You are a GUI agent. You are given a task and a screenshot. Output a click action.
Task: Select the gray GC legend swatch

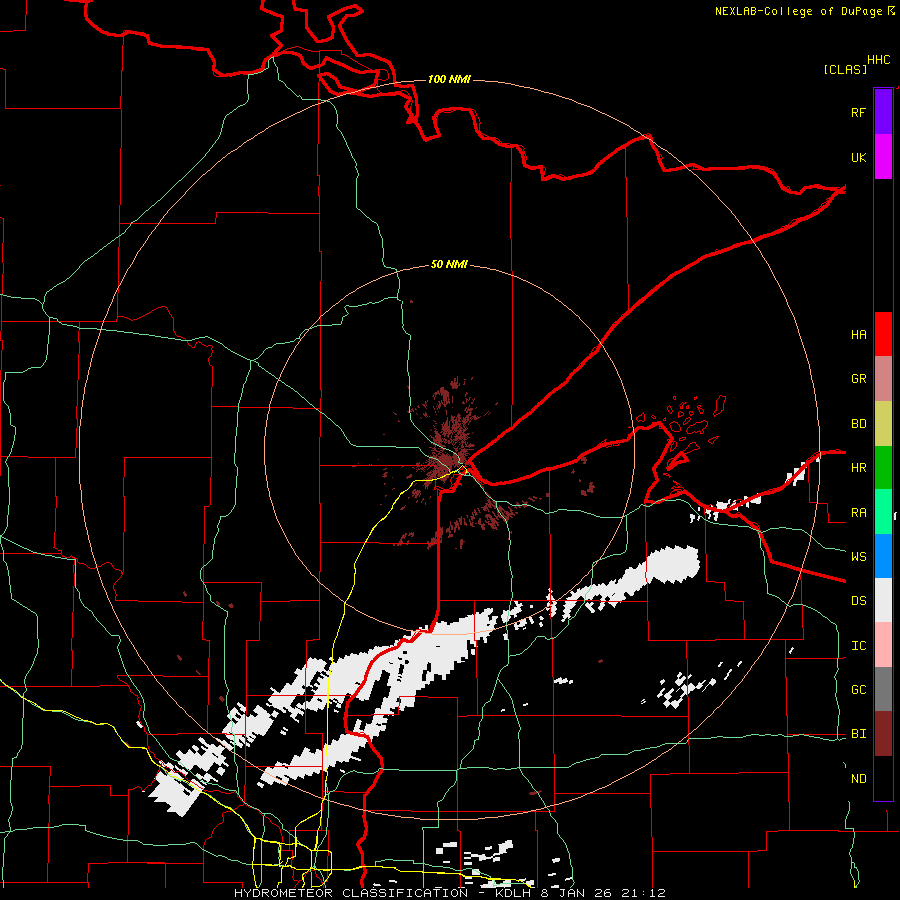(883, 689)
